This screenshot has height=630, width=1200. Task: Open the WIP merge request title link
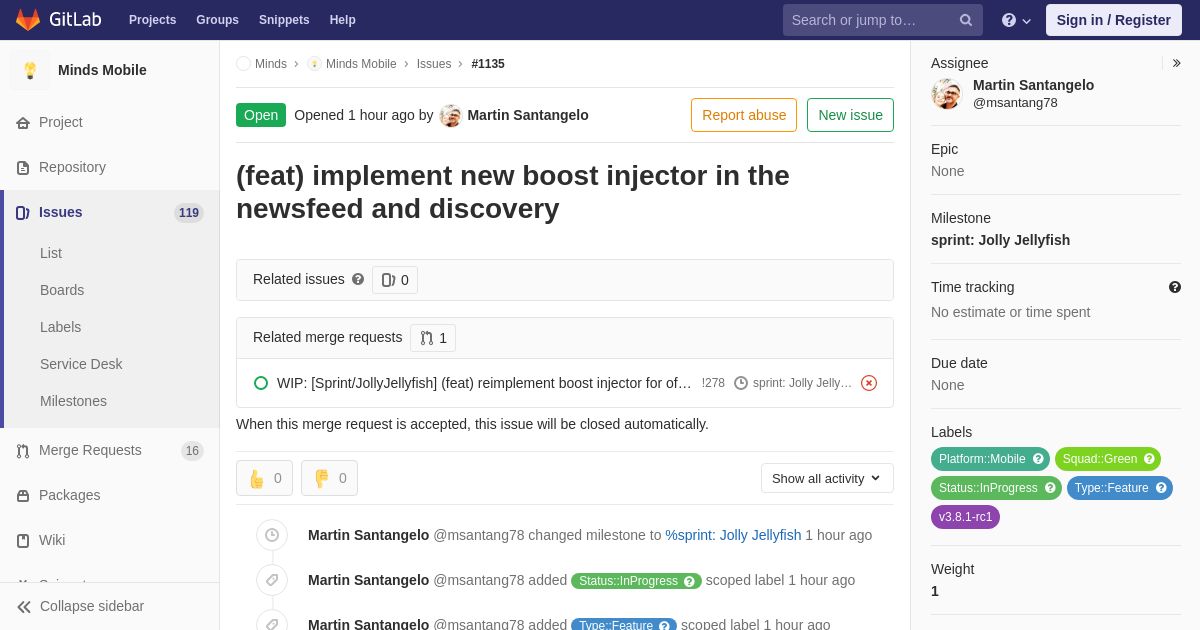[484, 383]
